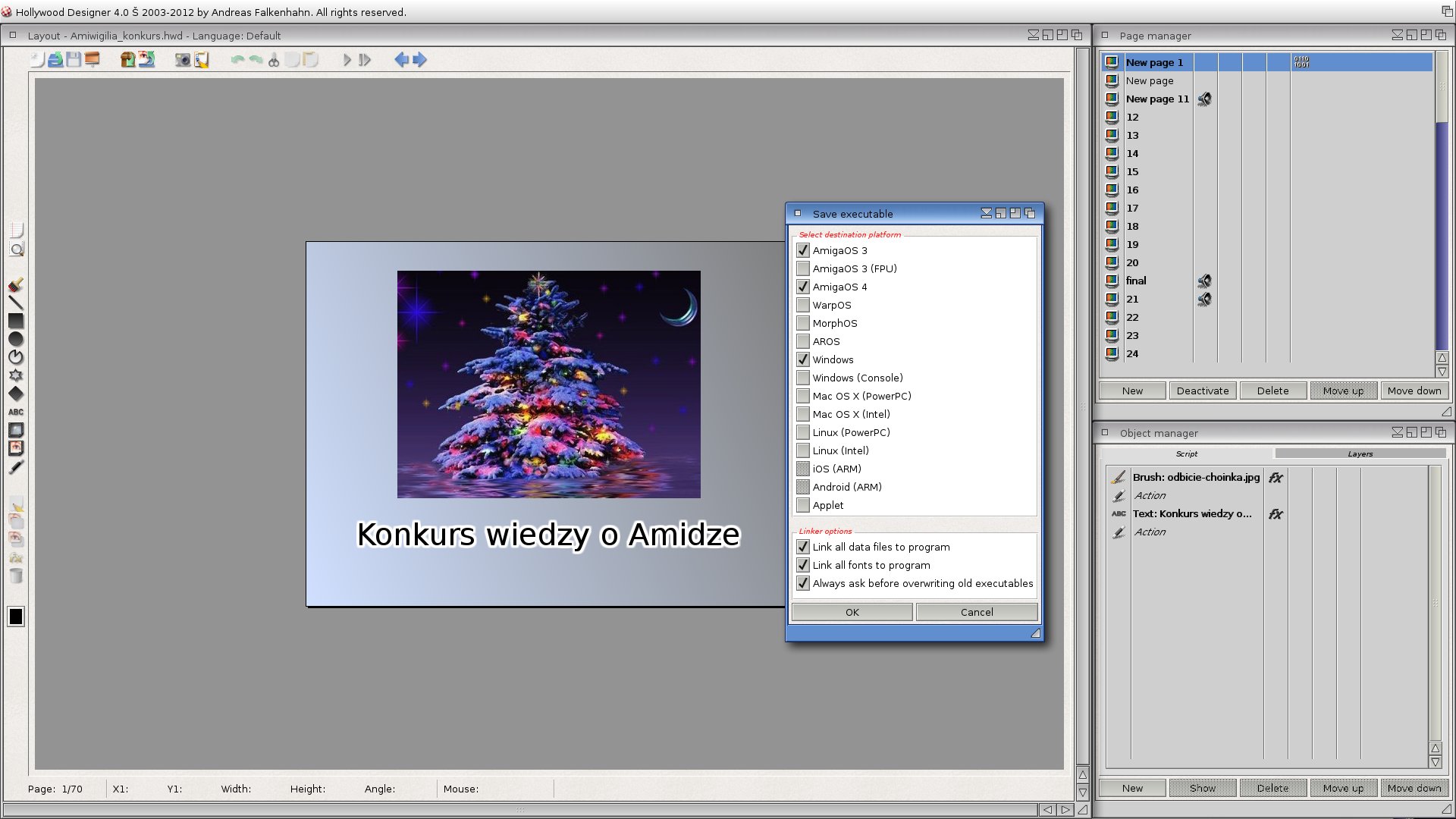
Task: Click Save executable window iconify gadget
Action: (986, 213)
